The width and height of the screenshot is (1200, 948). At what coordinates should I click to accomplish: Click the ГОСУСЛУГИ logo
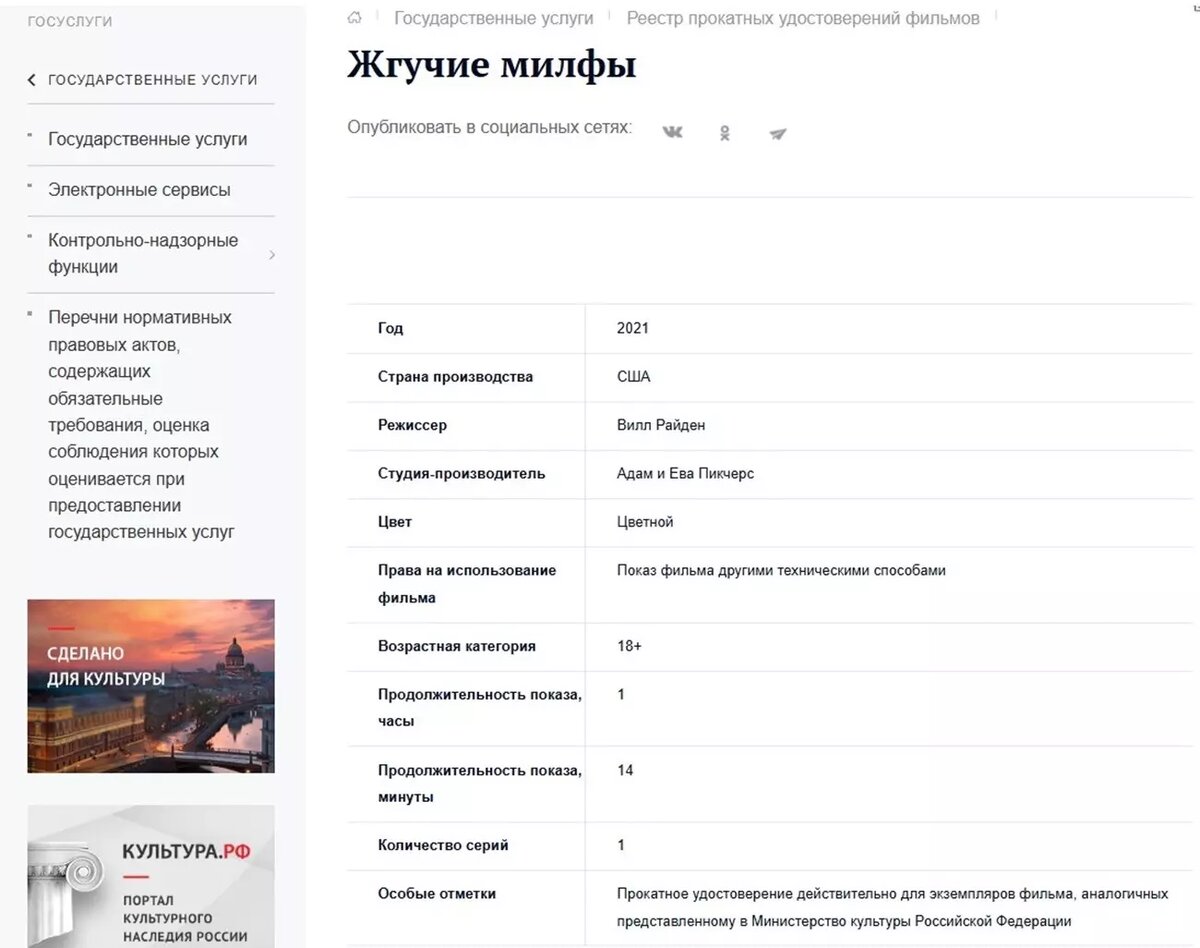click(x=70, y=19)
